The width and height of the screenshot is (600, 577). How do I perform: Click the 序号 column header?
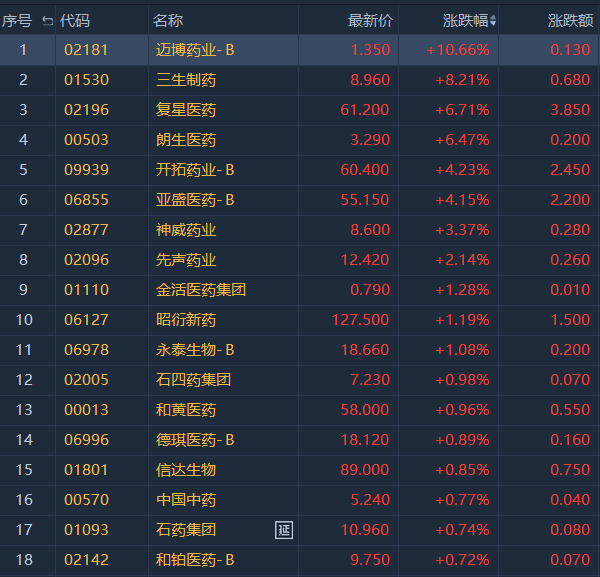pyautogui.click(x=18, y=20)
